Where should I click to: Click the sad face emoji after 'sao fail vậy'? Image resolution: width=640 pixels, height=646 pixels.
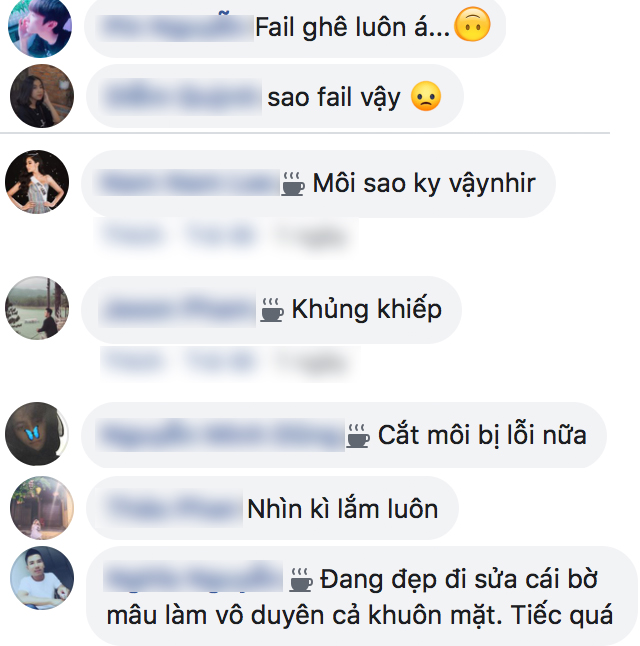click(x=426, y=96)
